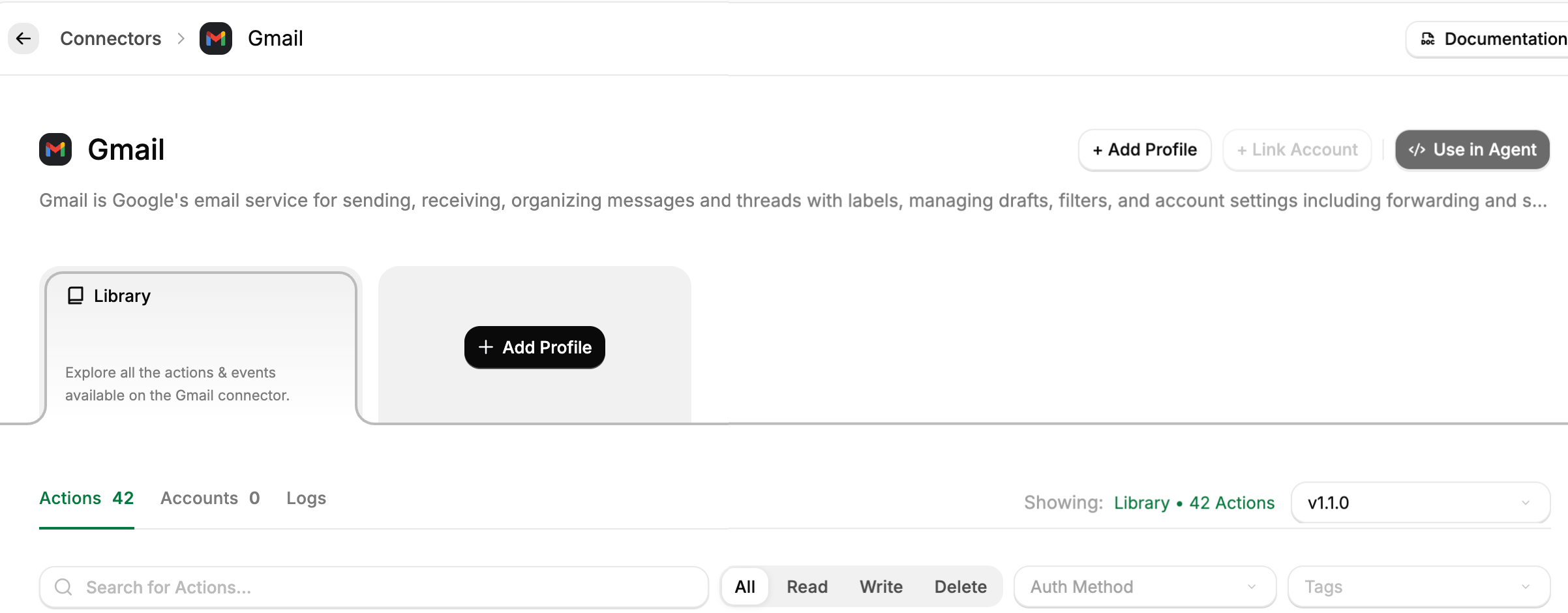The width and height of the screenshot is (1568, 613).
Task: Open the v1.1.0 version dropdown
Action: click(x=1421, y=503)
